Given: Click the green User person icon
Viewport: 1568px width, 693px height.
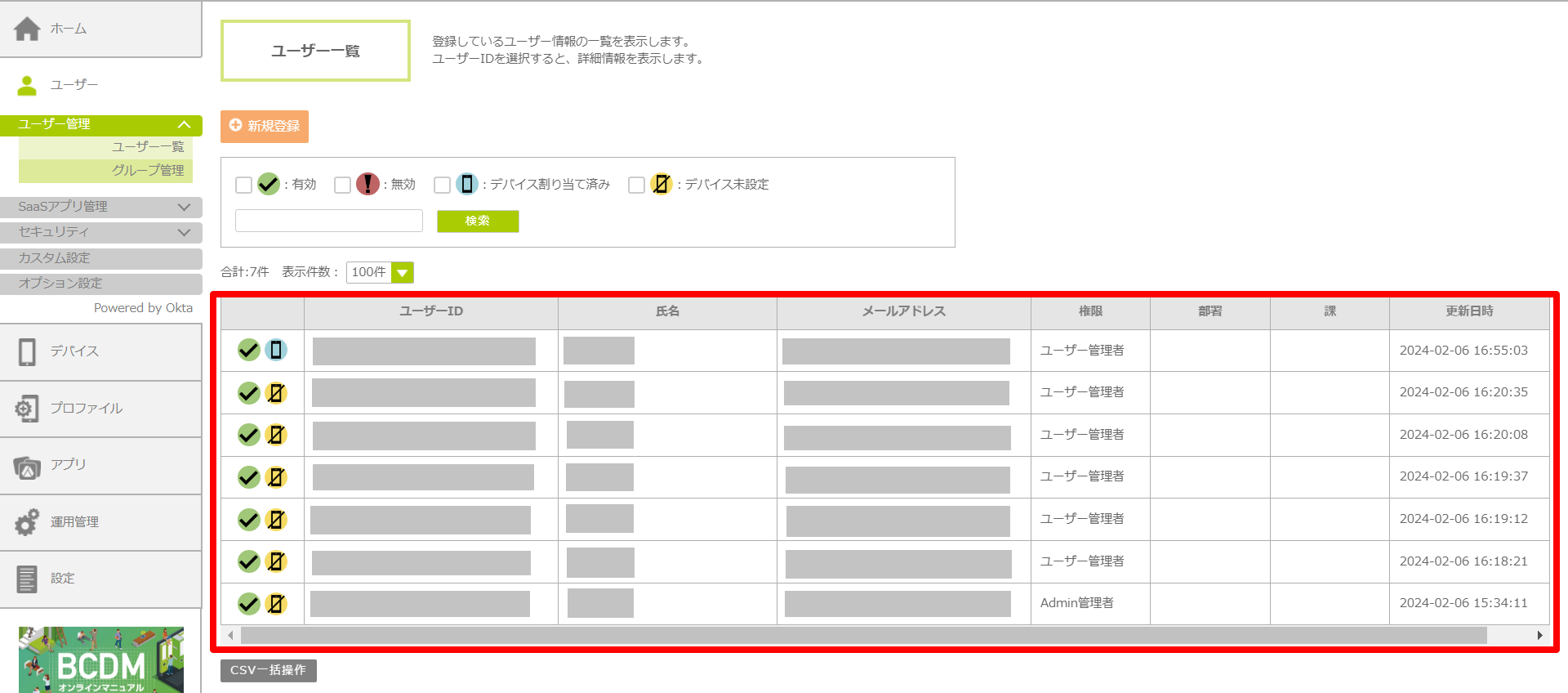Looking at the screenshot, I should click(x=27, y=85).
